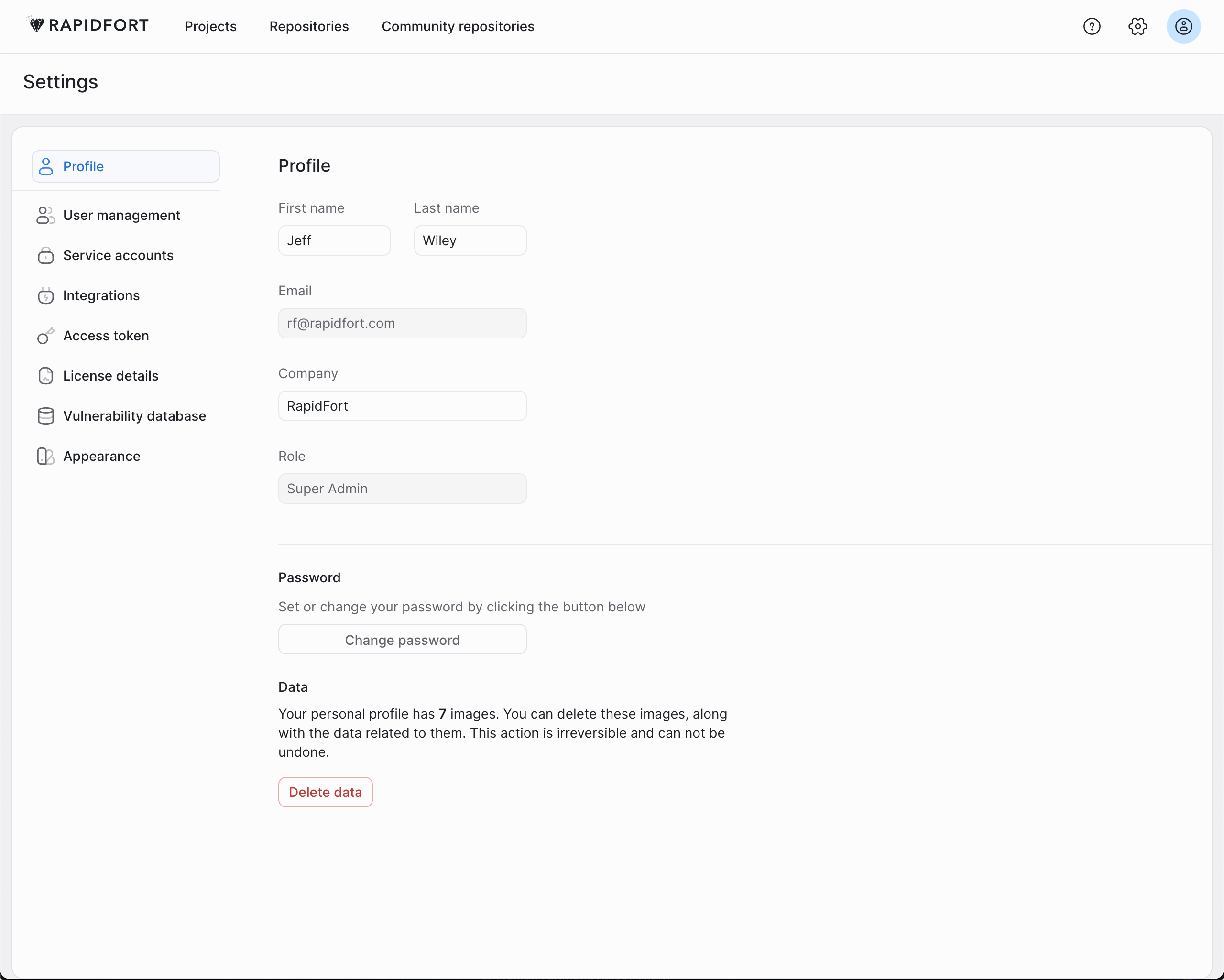Click the Role field showing Super Admin
The image size is (1224, 980).
pos(402,489)
